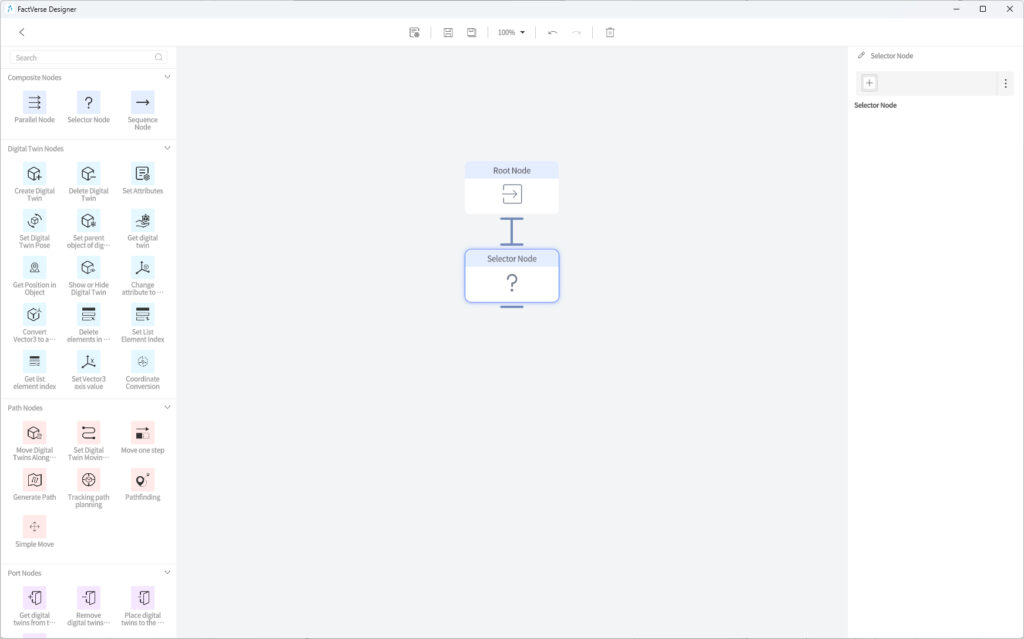This screenshot has height=639, width=1024.
Task: Select the Get Position in Object node
Action: (35, 268)
